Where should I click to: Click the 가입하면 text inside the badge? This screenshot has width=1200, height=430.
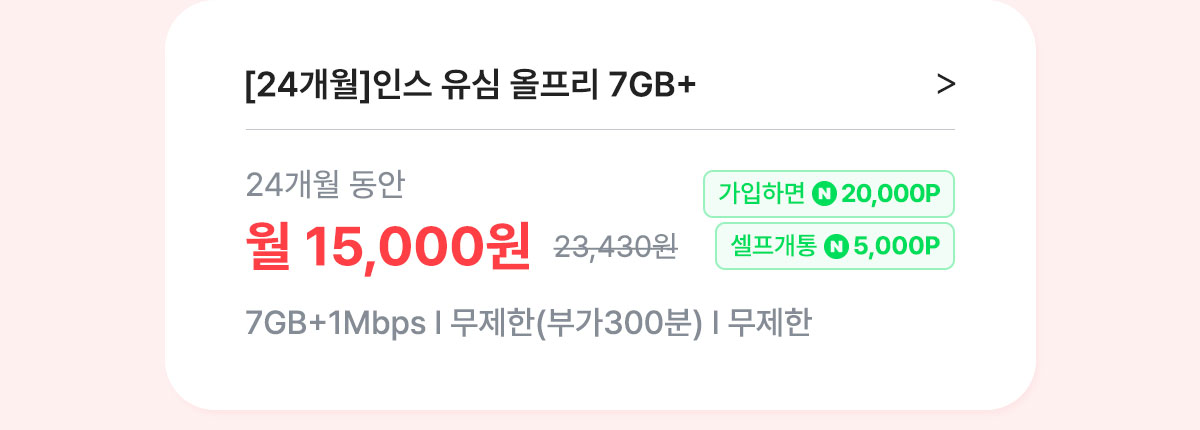762,194
